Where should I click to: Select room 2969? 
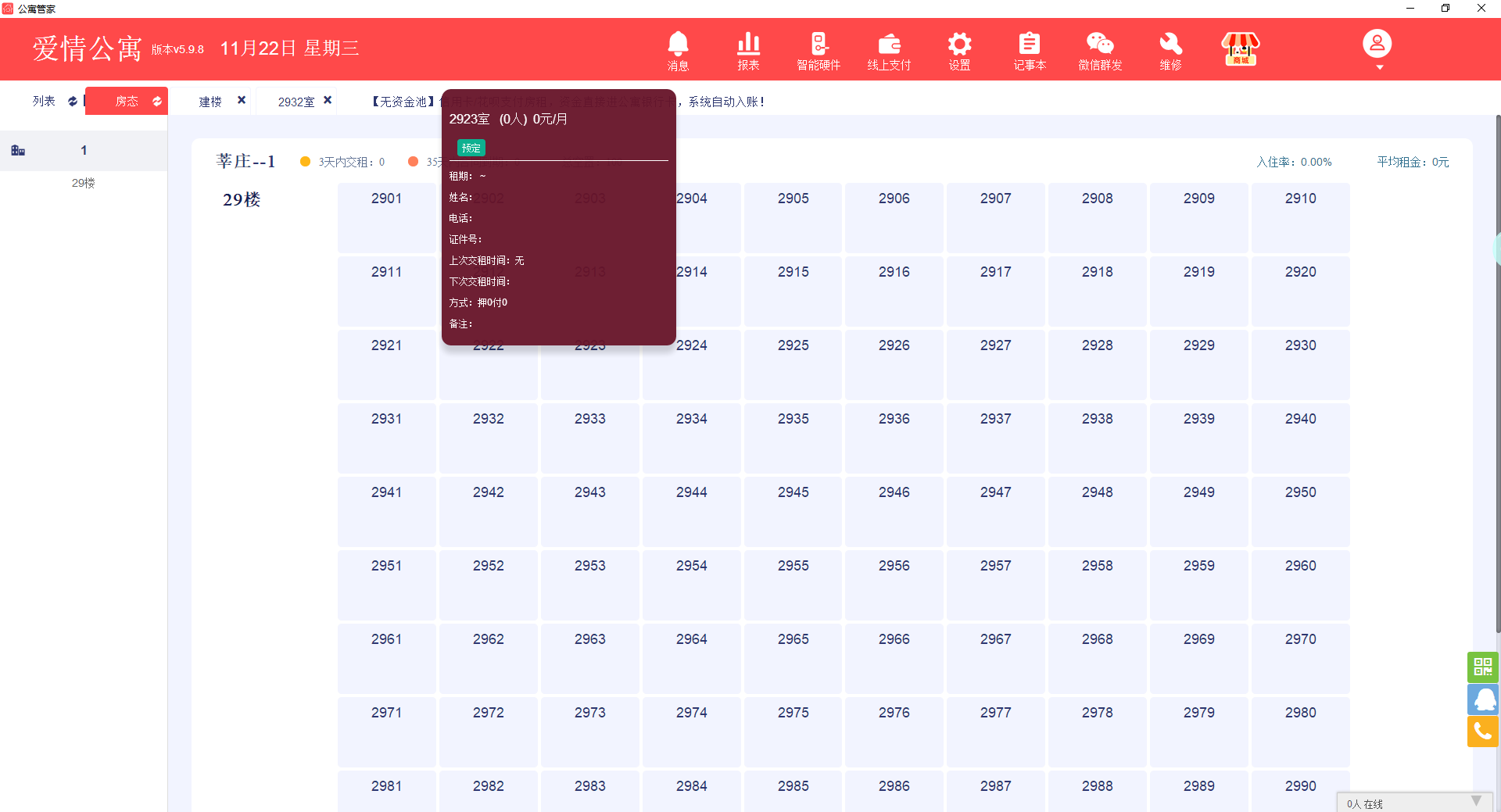pyautogui.click(x=1199, y=658)
